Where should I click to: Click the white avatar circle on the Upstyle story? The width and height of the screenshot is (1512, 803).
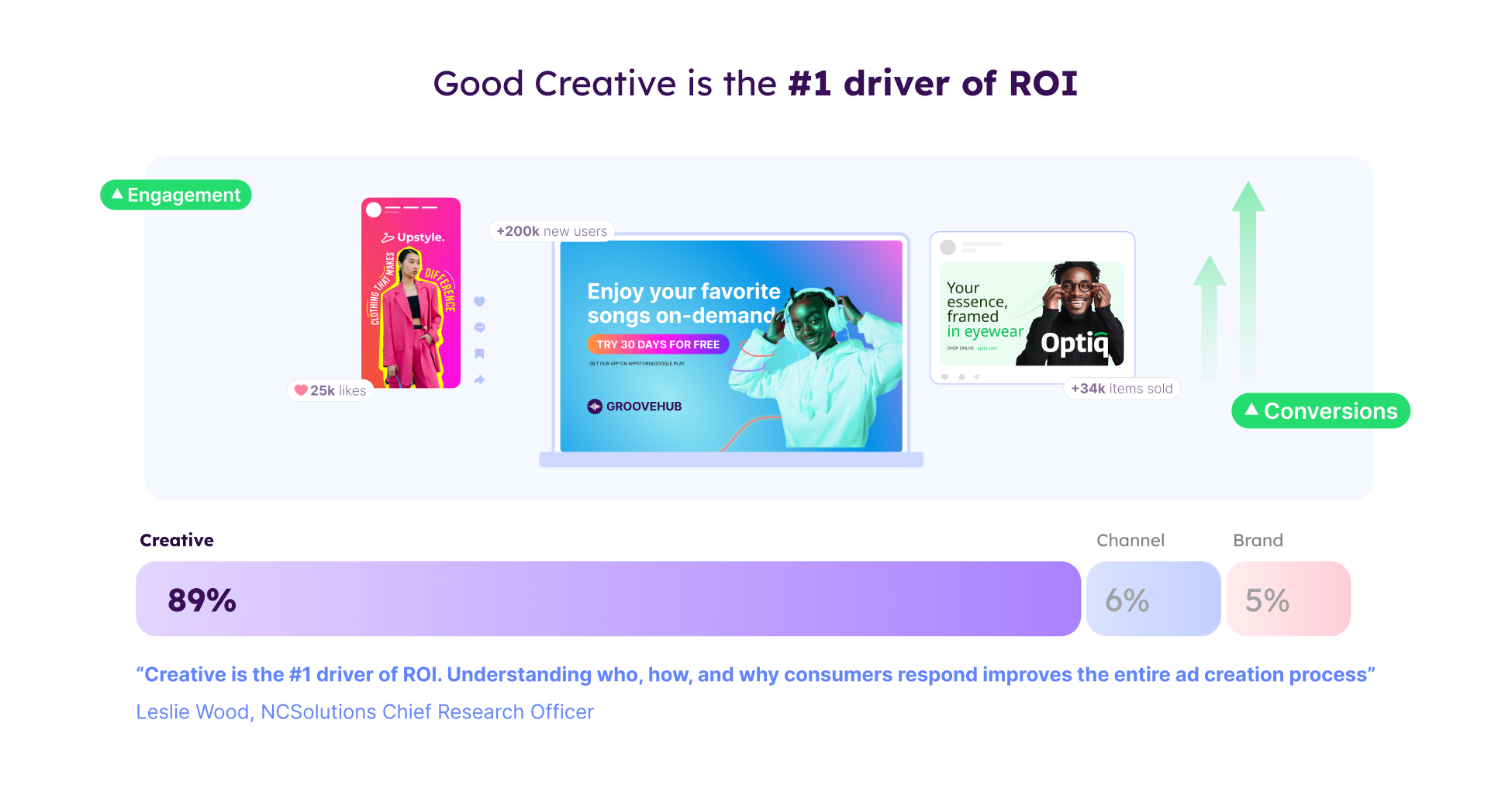[374, 209]
